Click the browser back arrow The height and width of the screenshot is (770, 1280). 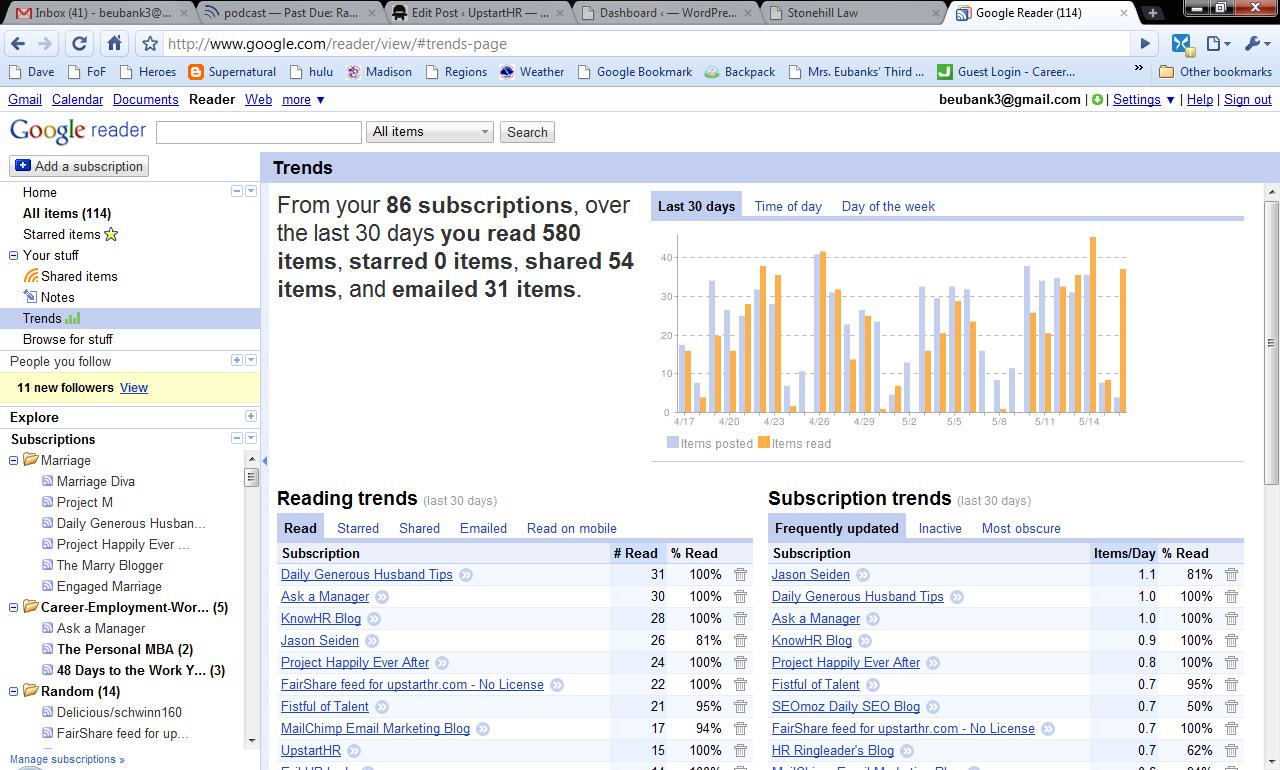click(19, 44)
